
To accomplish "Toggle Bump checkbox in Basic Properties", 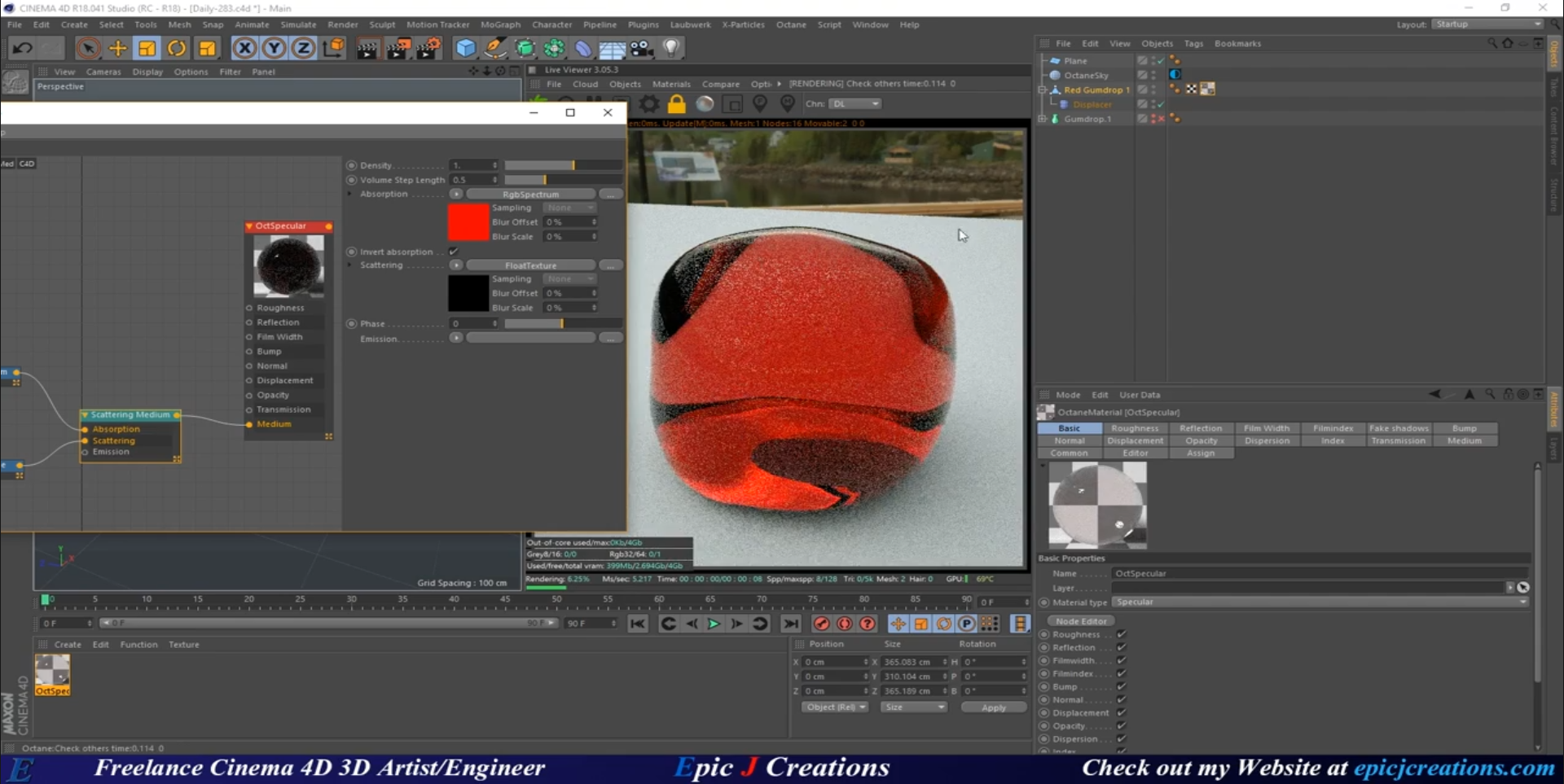I will (x=1121, y=686).
